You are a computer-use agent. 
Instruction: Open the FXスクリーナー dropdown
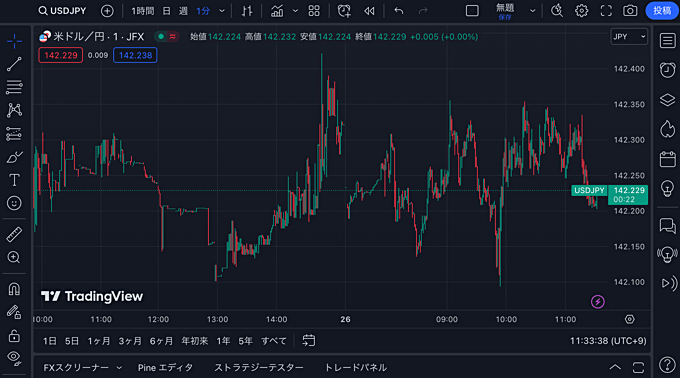pos(82,368)
